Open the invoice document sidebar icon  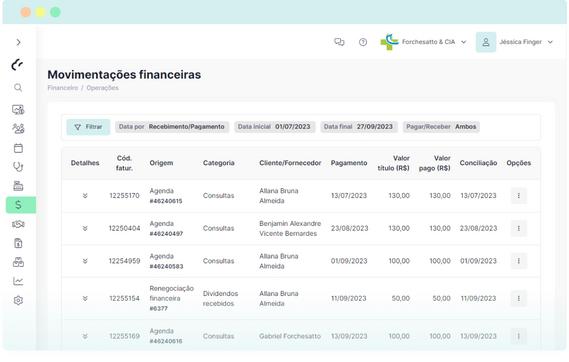(x=18, y=243)
